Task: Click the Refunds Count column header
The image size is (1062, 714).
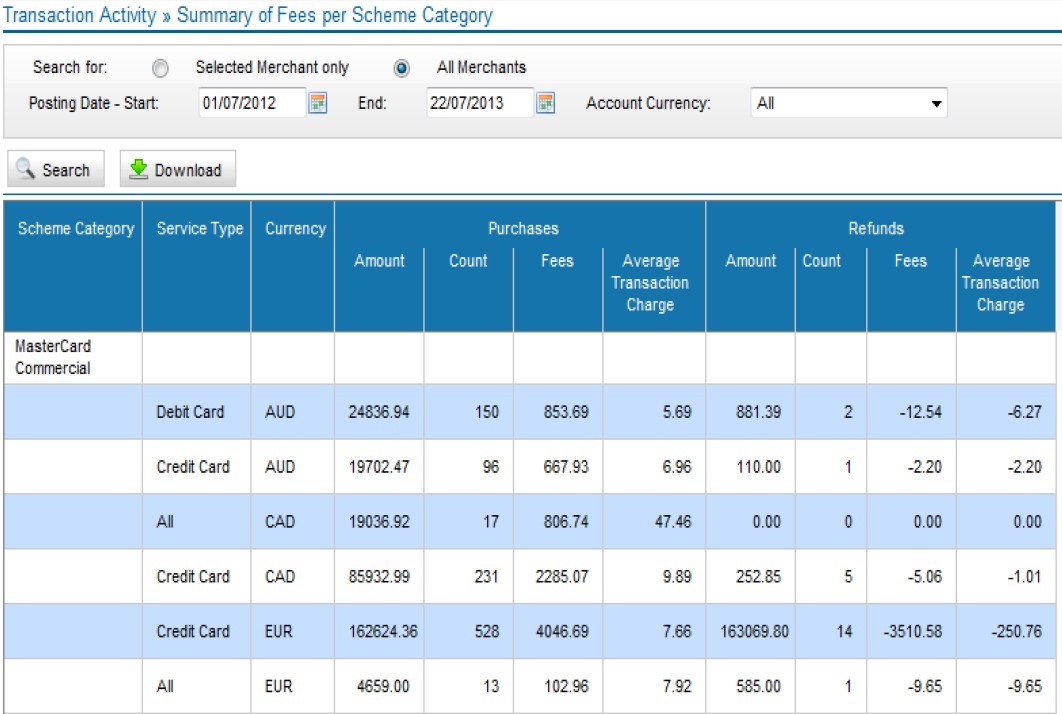Action: click(x=822, y=261)
